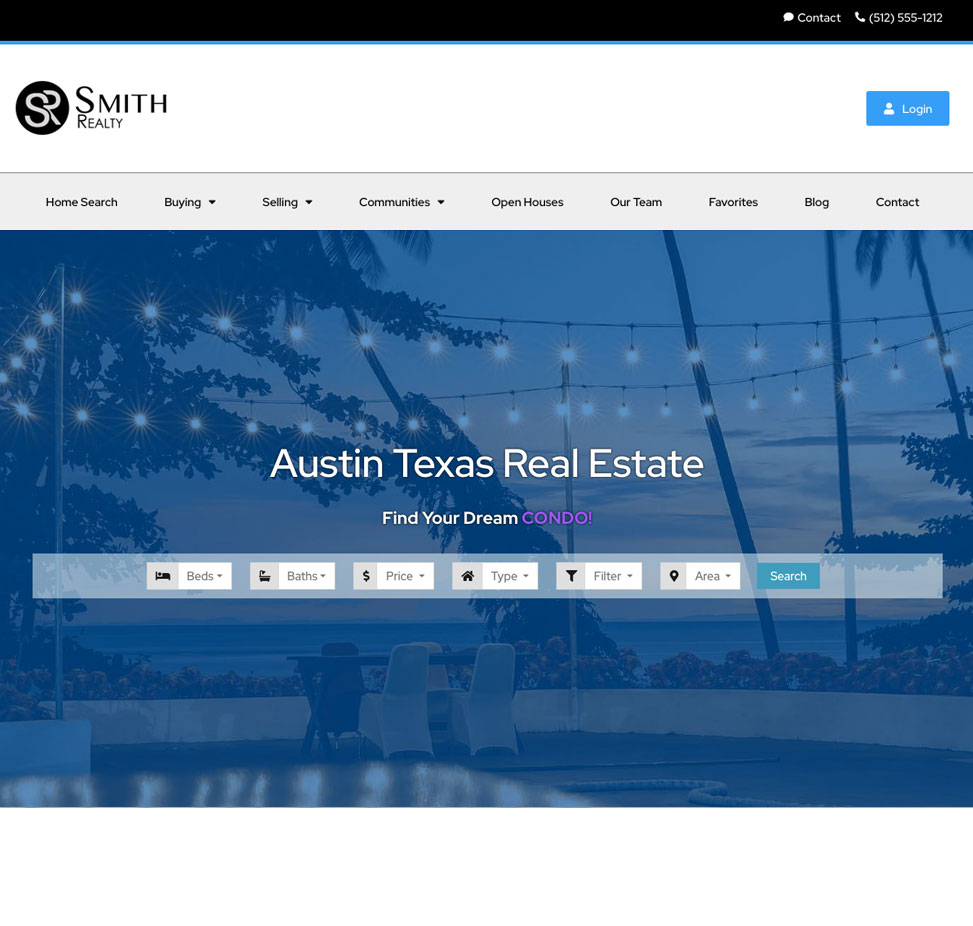Click the Smith Realty logo

point(90,106)
